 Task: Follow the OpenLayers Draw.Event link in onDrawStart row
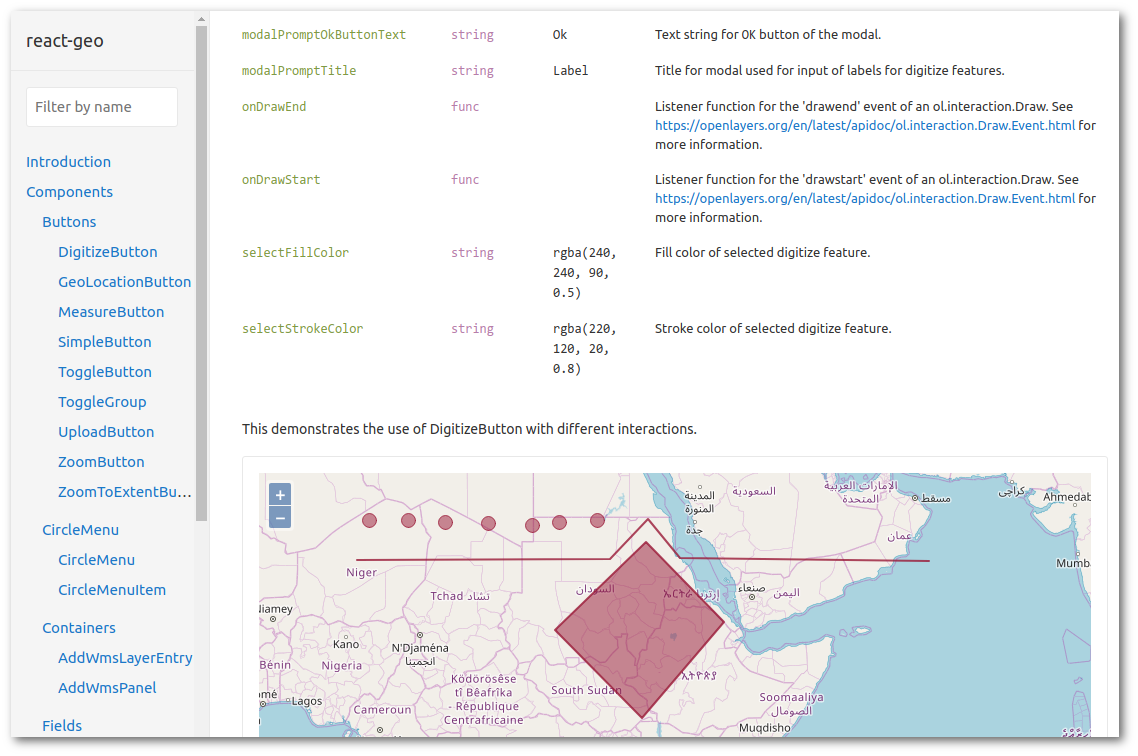point(865,198)
